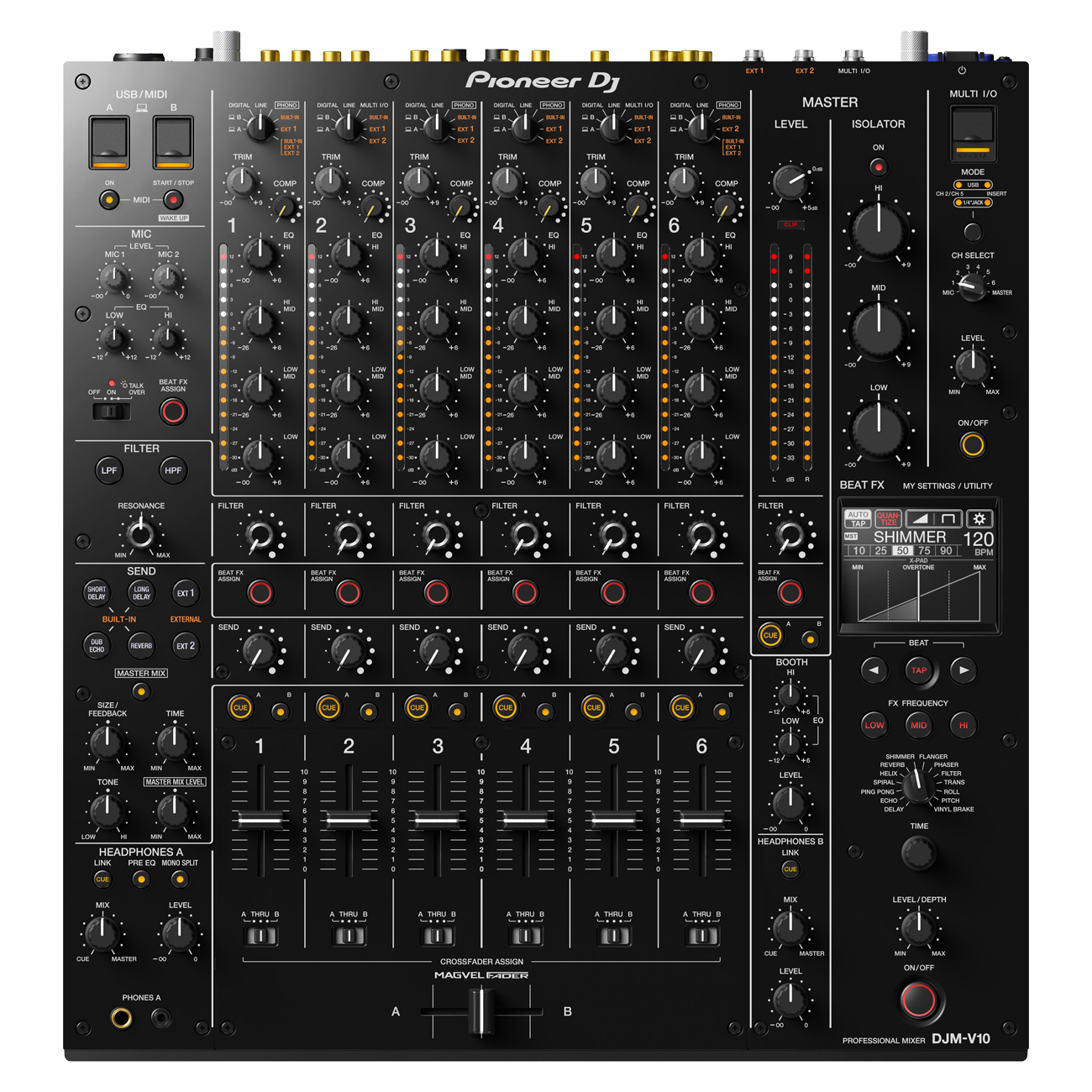The height and width of the screenshot is (1092, 1092).
Task: Select the ramp/gate X-PAD mode icon on screen
Action: 934,518
